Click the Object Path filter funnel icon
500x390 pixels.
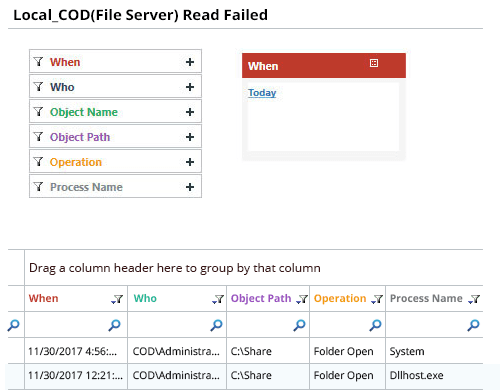(x=39, y=137)
